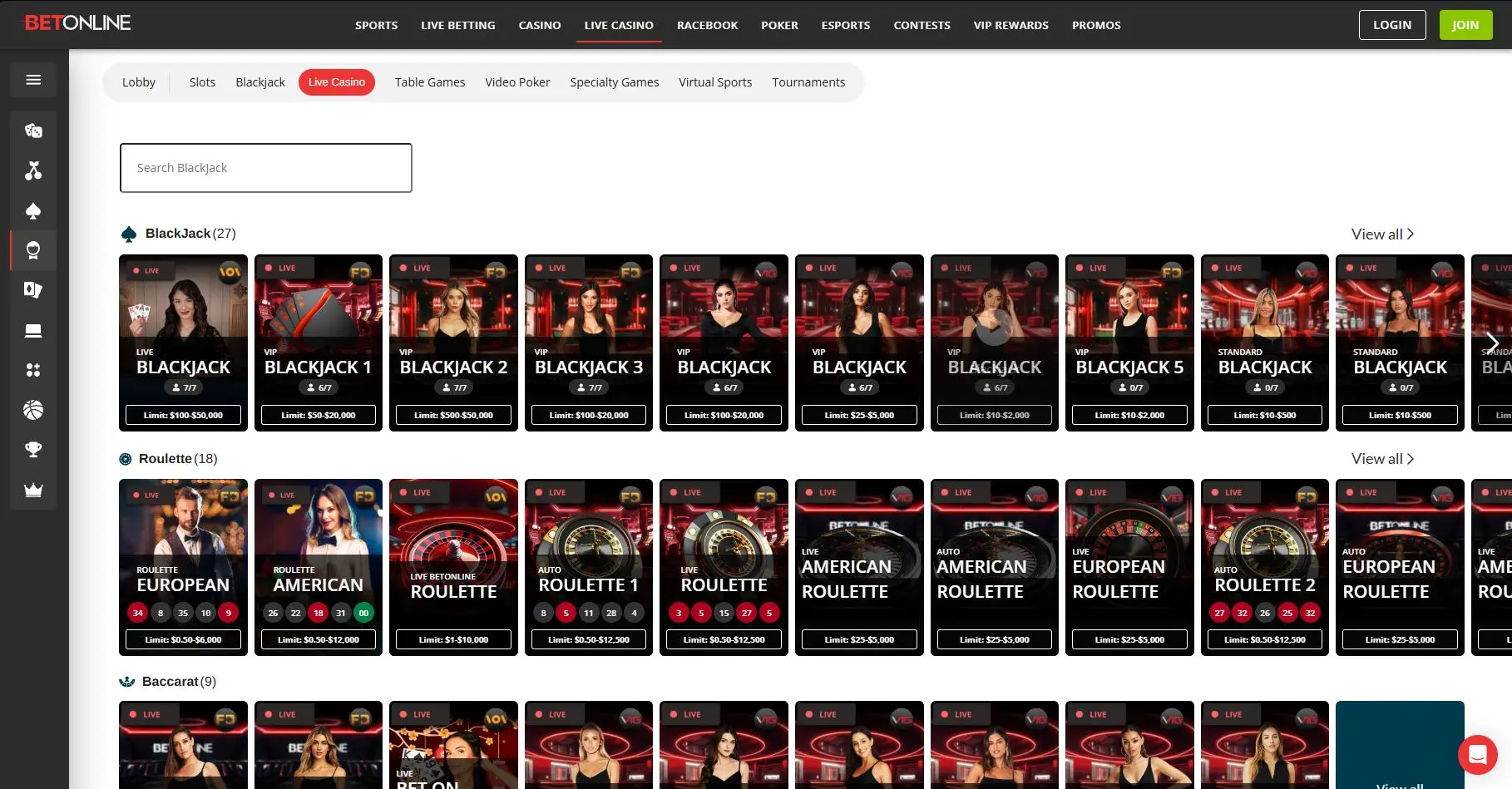Open LIVE BETTING in the top navigation
The image size is (1512, 789).
coord(458,25)
